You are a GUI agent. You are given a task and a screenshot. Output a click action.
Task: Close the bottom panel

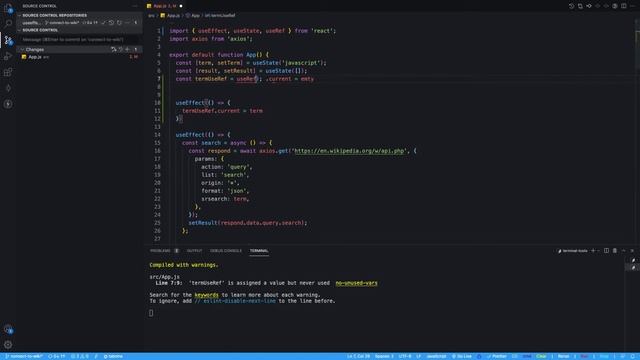pos(632,251)
